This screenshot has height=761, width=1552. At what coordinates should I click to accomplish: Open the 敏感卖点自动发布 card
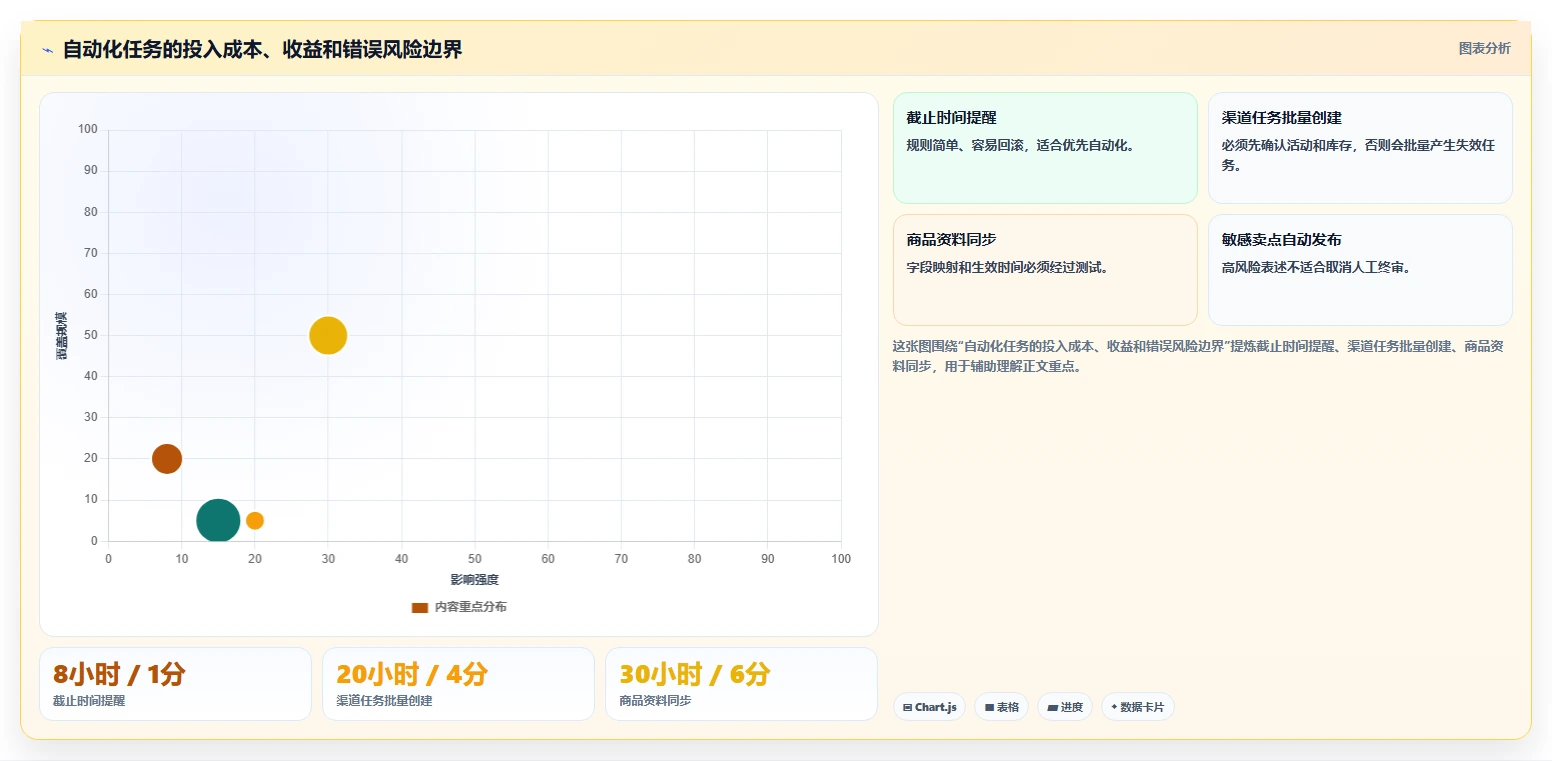click(x=1360, y=270)
